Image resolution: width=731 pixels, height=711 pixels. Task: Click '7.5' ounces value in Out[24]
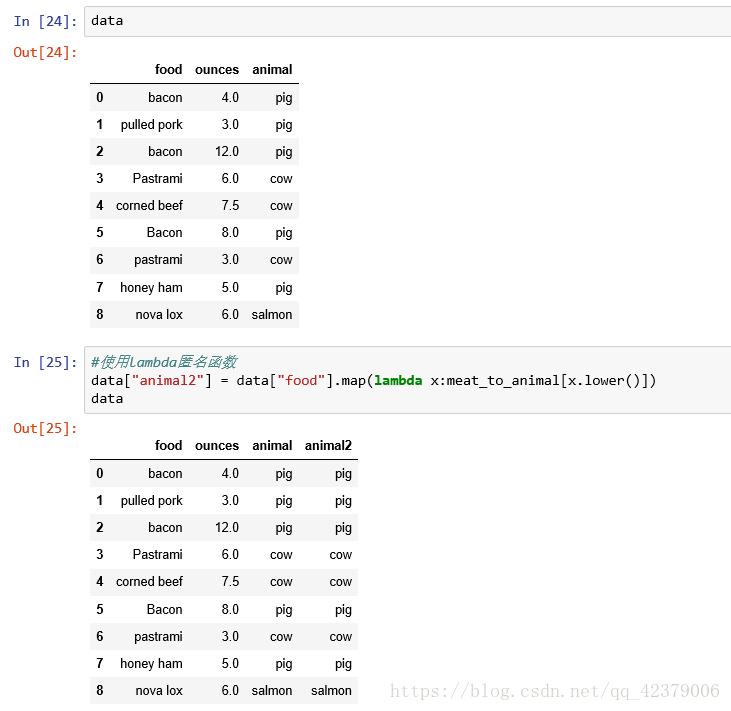point(230,206)
